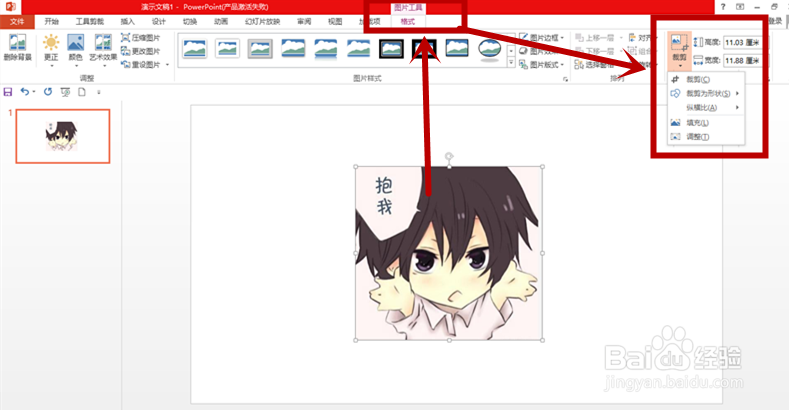Apply the double black frame picture style
Image resolution: width=789 pixels, height=410 pixels.
391,49
